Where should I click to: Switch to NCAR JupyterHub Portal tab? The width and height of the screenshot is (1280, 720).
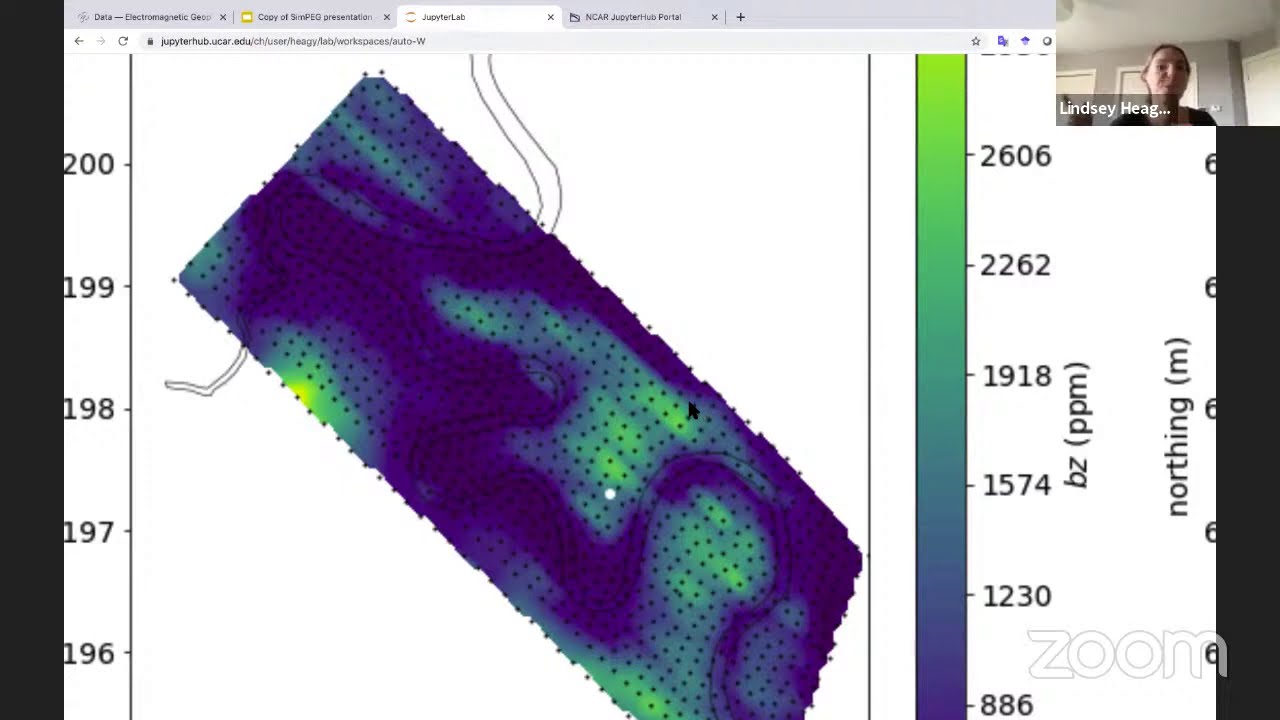pos(642,17)
